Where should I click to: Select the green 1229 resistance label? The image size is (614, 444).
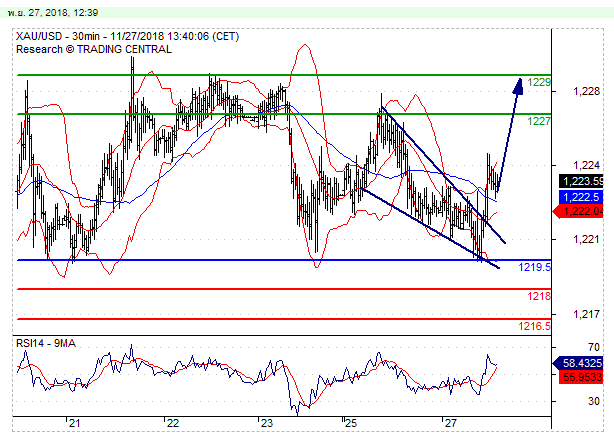point(539,82)
